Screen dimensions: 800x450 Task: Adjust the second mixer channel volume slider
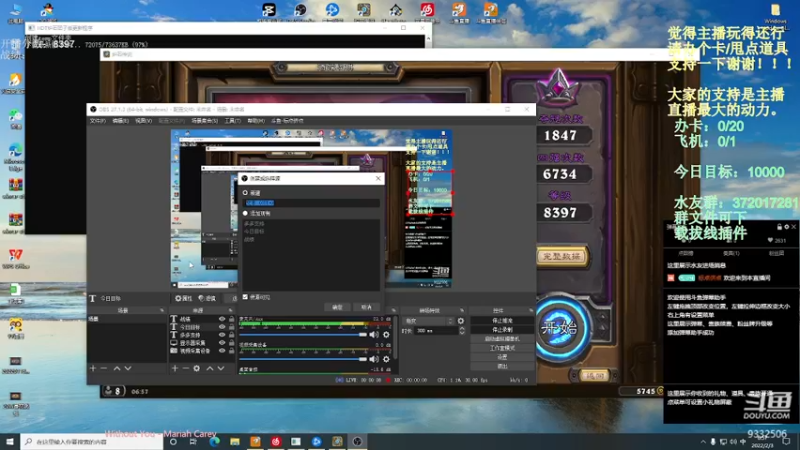point(303,359)
